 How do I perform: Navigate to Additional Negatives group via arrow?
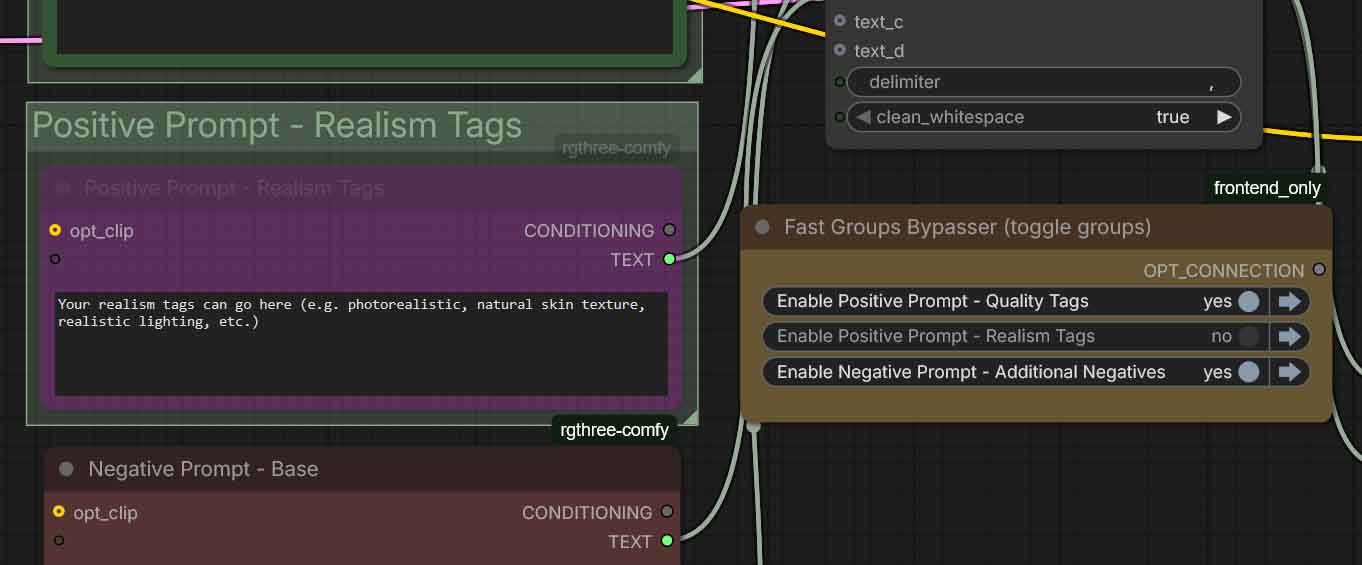(x=1289, y=372)
